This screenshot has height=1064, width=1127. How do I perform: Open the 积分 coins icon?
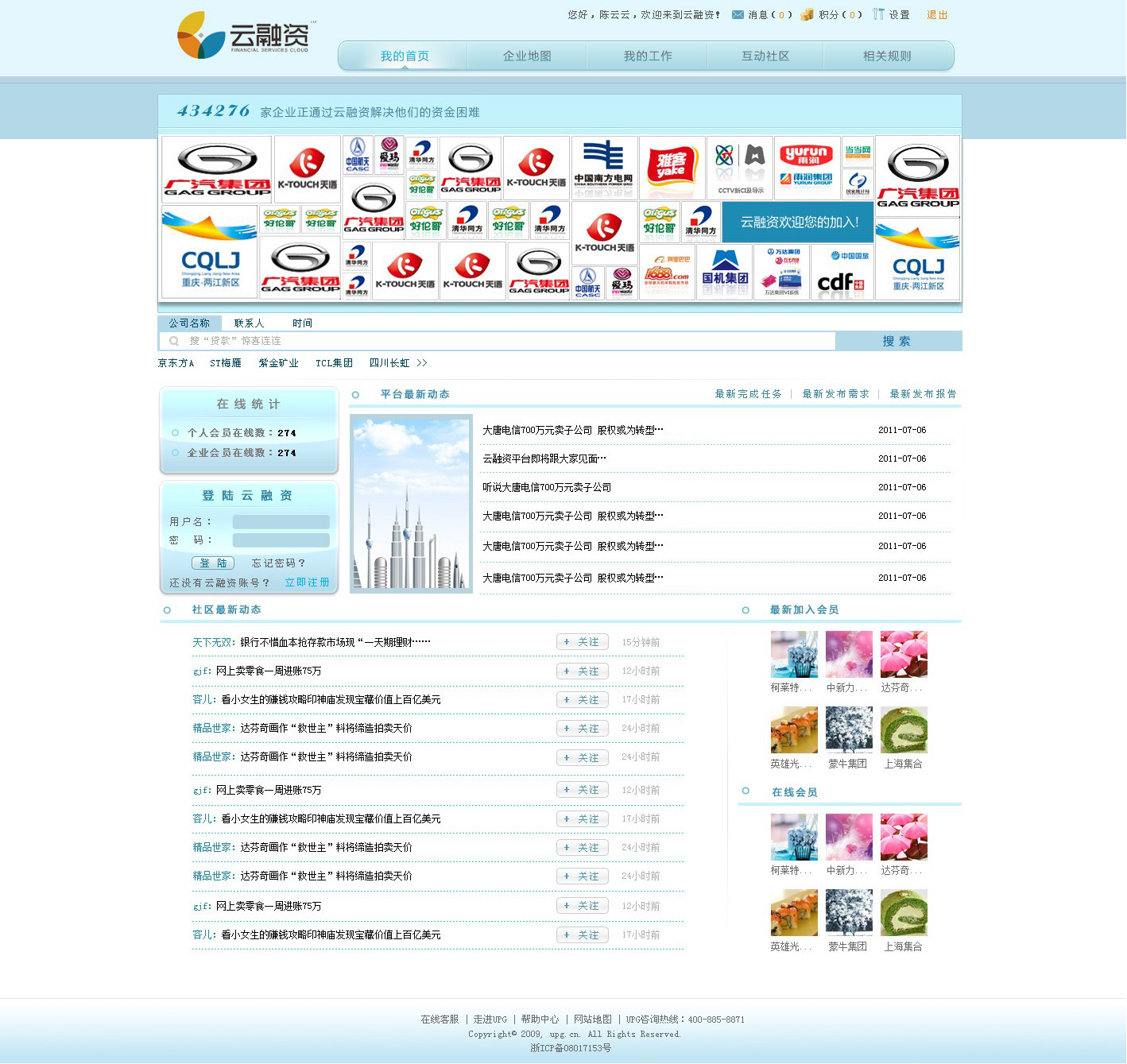click(807, 15)
